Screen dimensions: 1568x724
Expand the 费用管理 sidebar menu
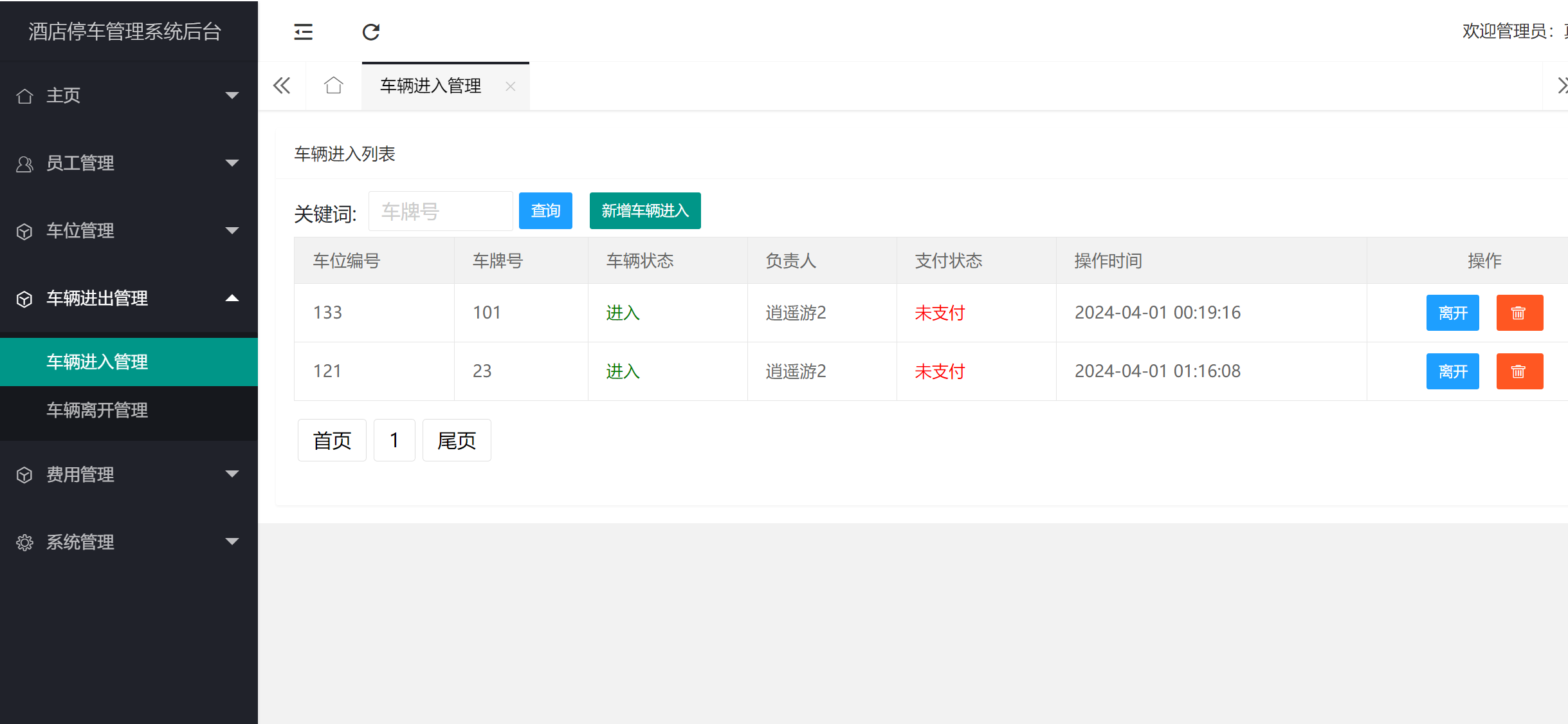point(129,475)
